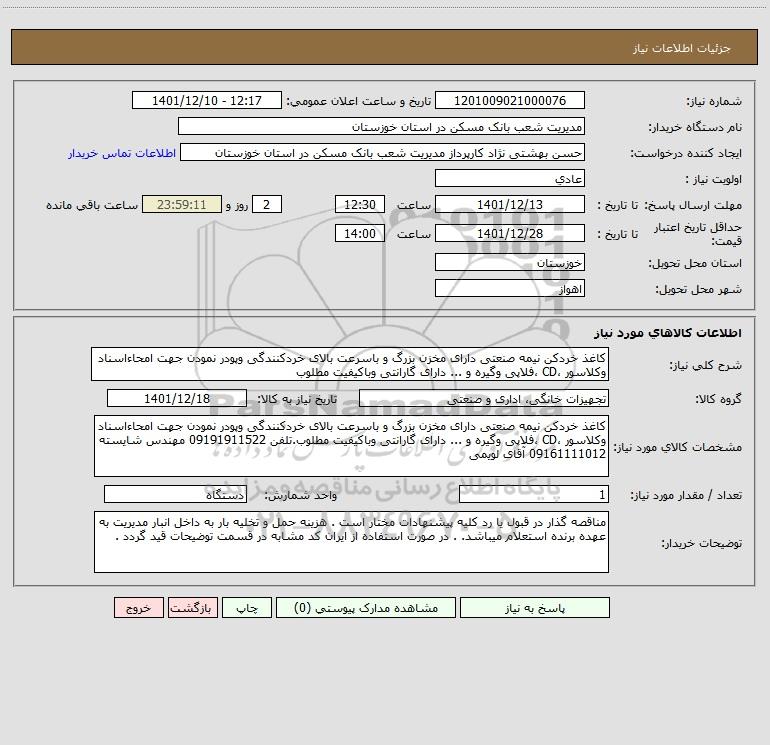Click the label 'تعداد / مقدار مورد نیاز:'
Viewport: 770px width, 745px height.
[686, 496]
